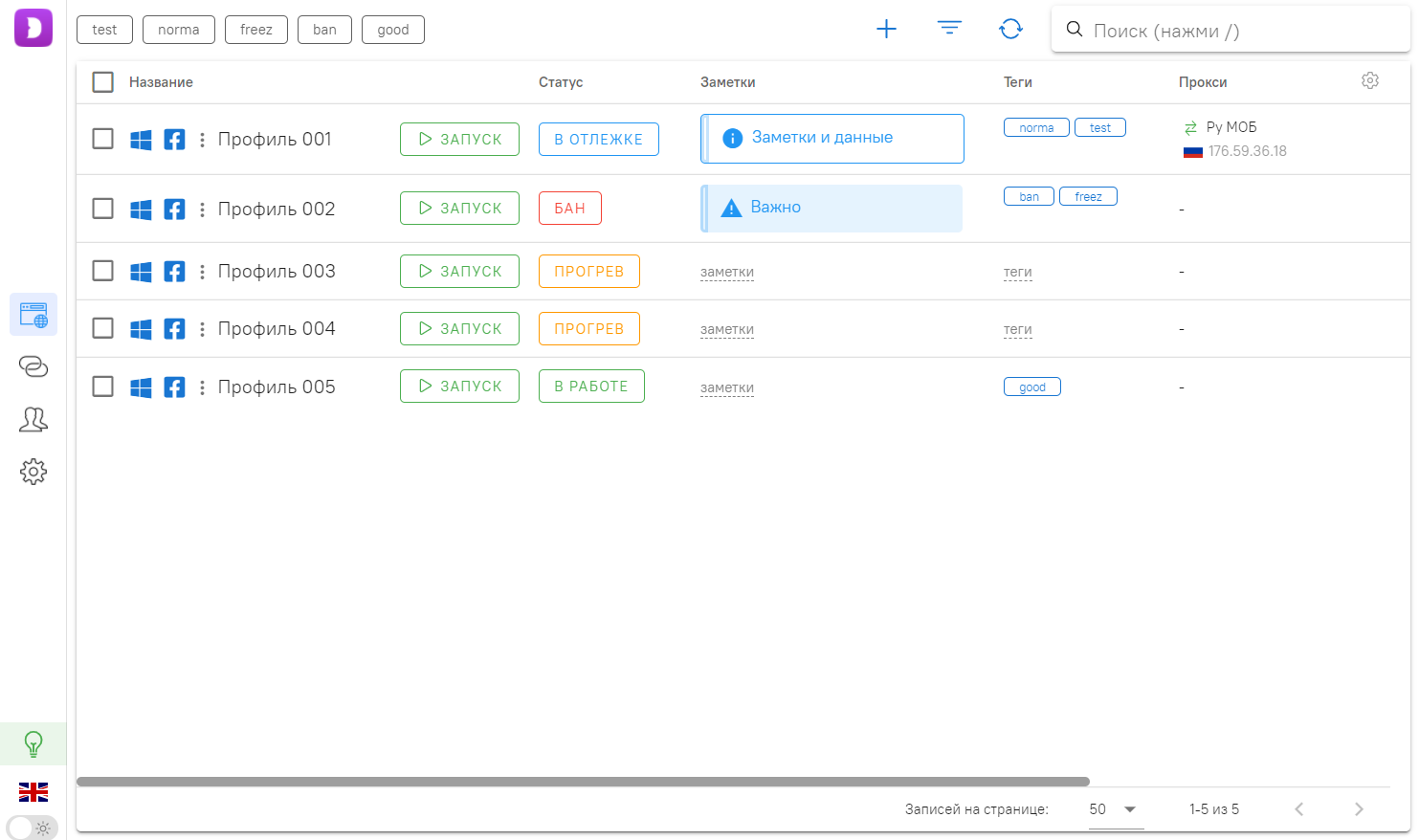Refresh the profile list
Screen dimensions: 1419x840
coord(1010,29)
